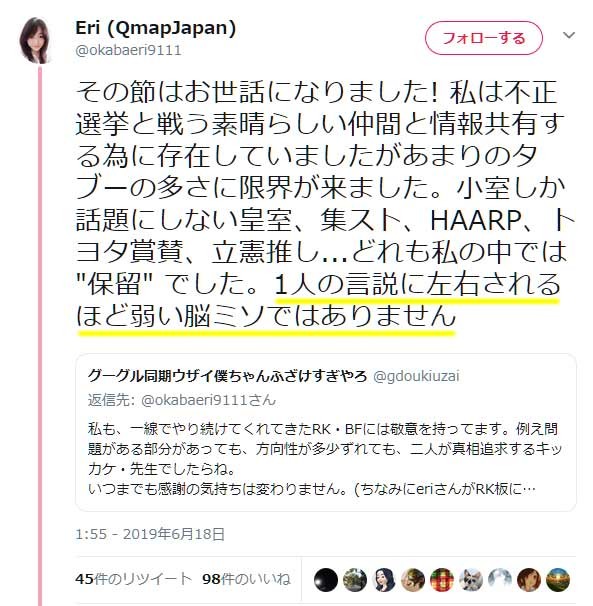
Task: Click the last landscape liker avatar
Action: [x=558, y=580]
